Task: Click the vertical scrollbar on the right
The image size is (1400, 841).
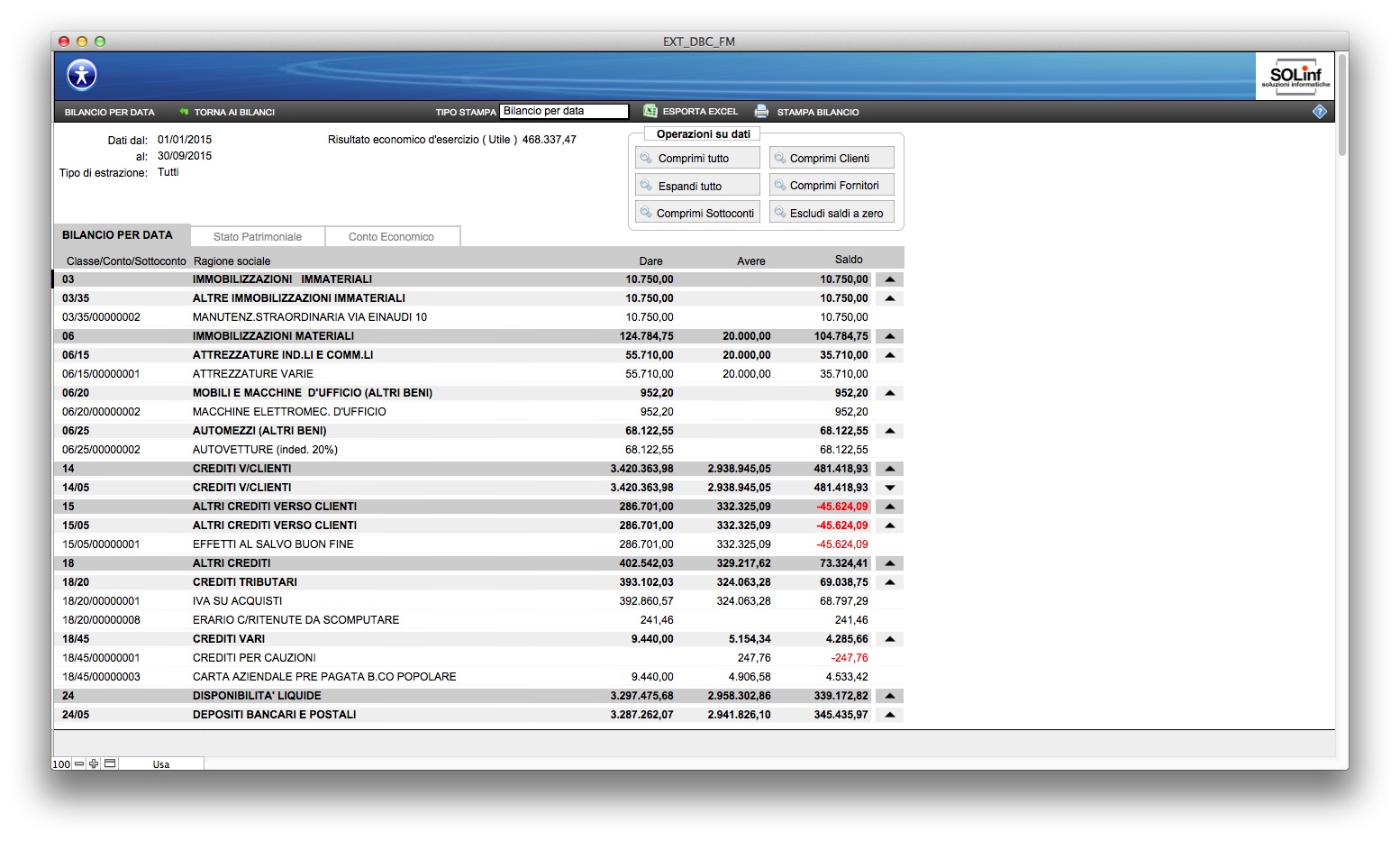Action: [1342, 104]
